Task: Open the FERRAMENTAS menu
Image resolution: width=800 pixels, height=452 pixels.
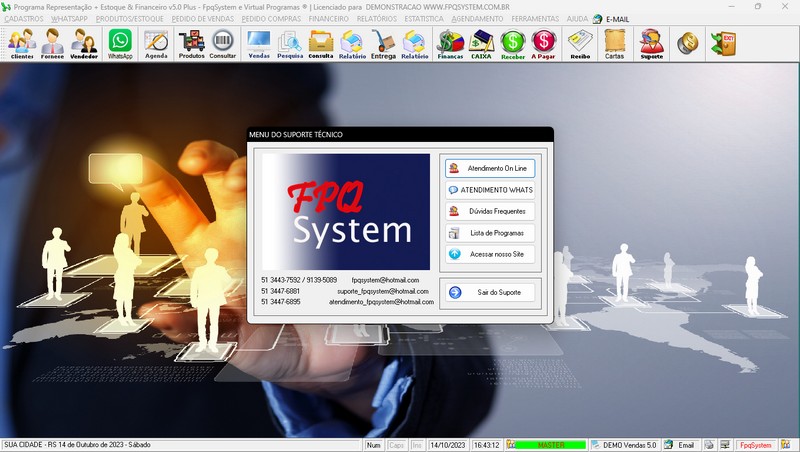Action: 535,19
